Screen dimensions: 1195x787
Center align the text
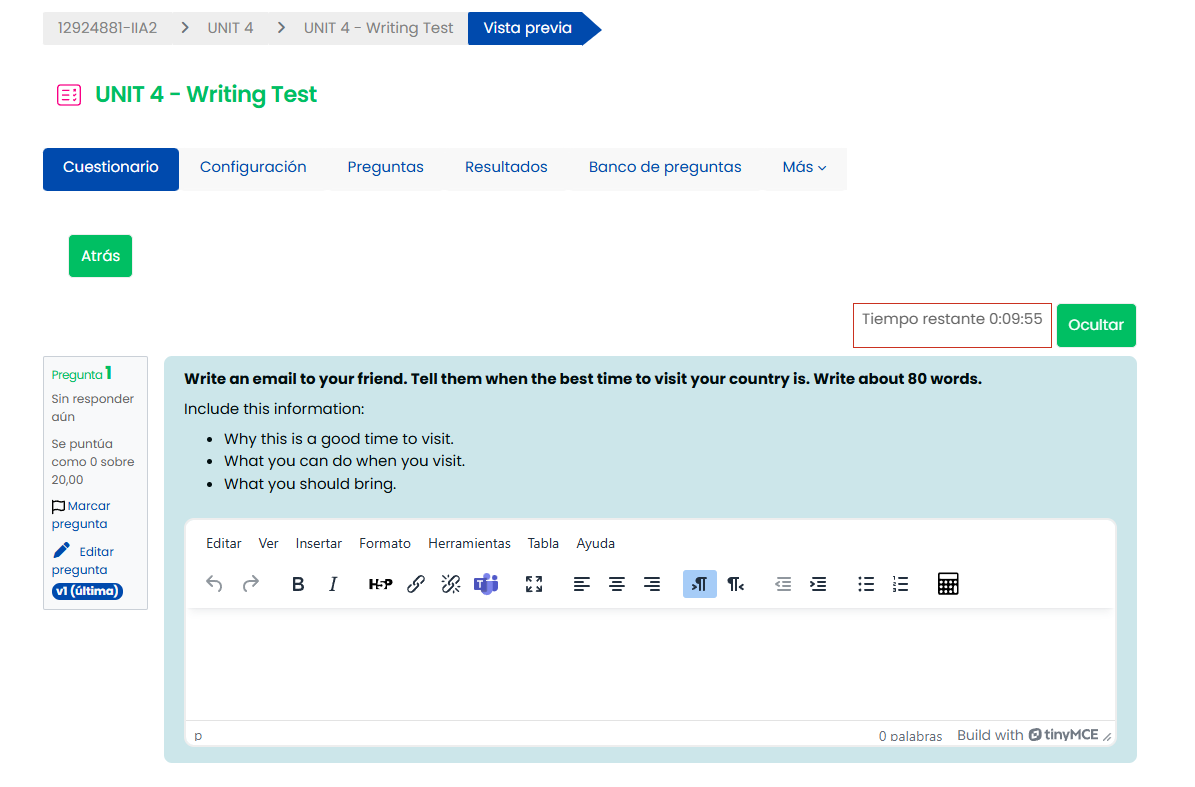(x=617, y=584)
